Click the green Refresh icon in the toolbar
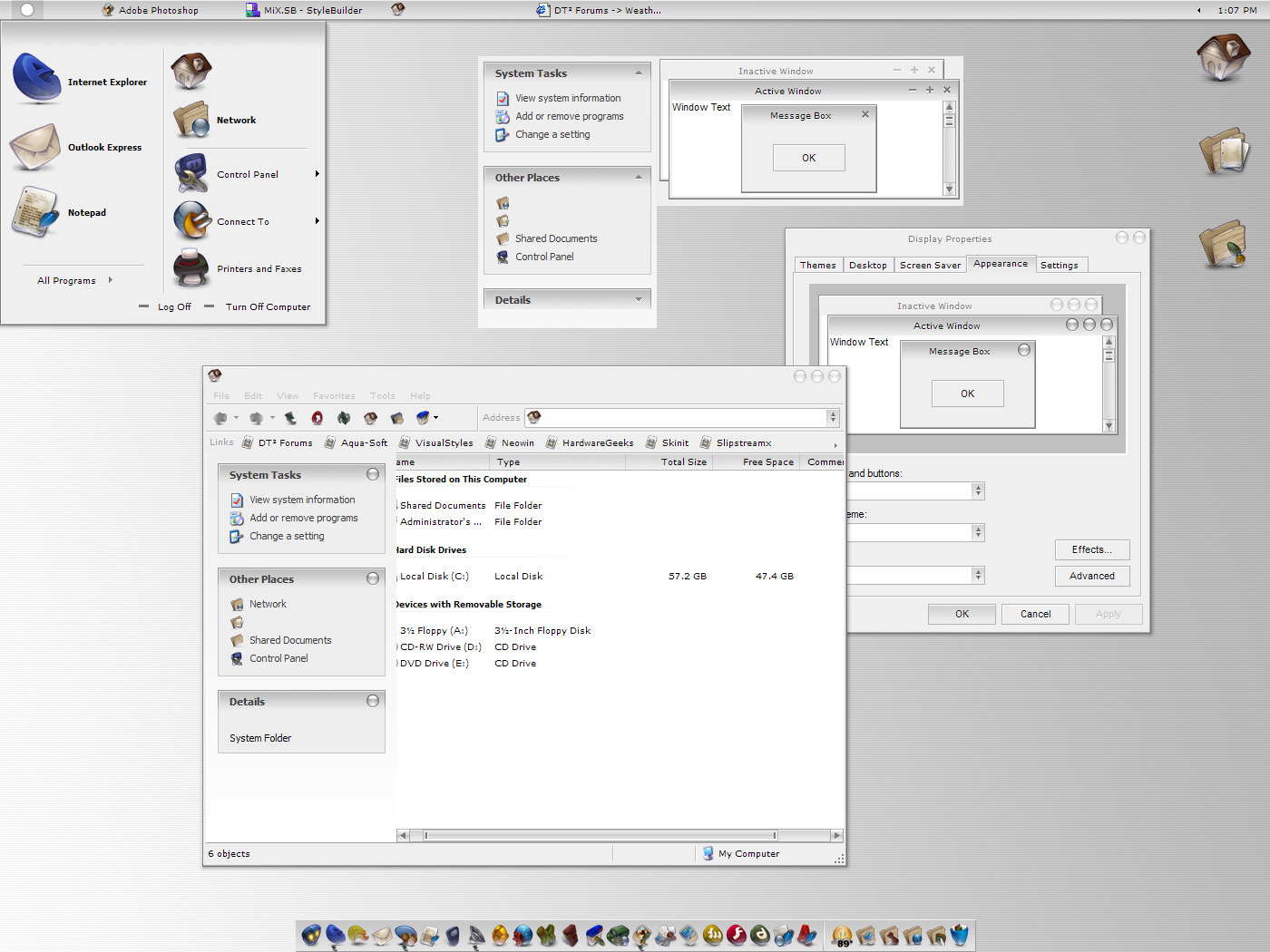 click(x=344, y=418)
